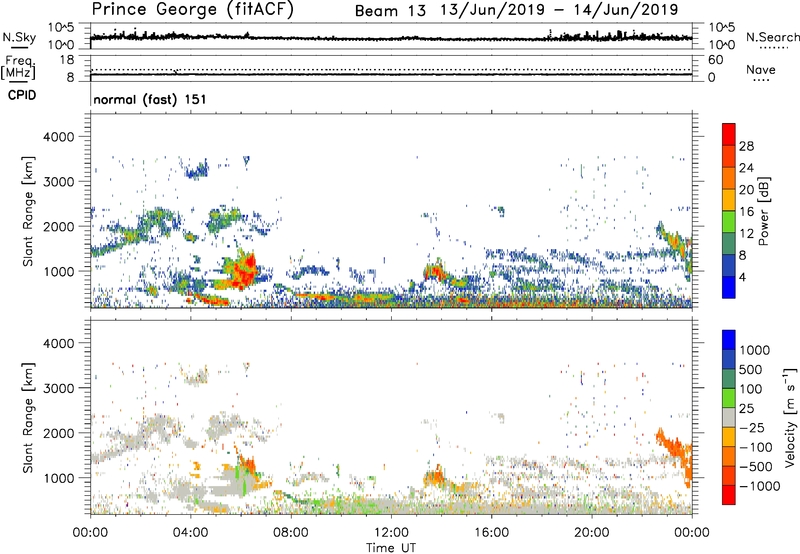Click the 'Prince George (fitACF)' title text

tap(193, 9)
